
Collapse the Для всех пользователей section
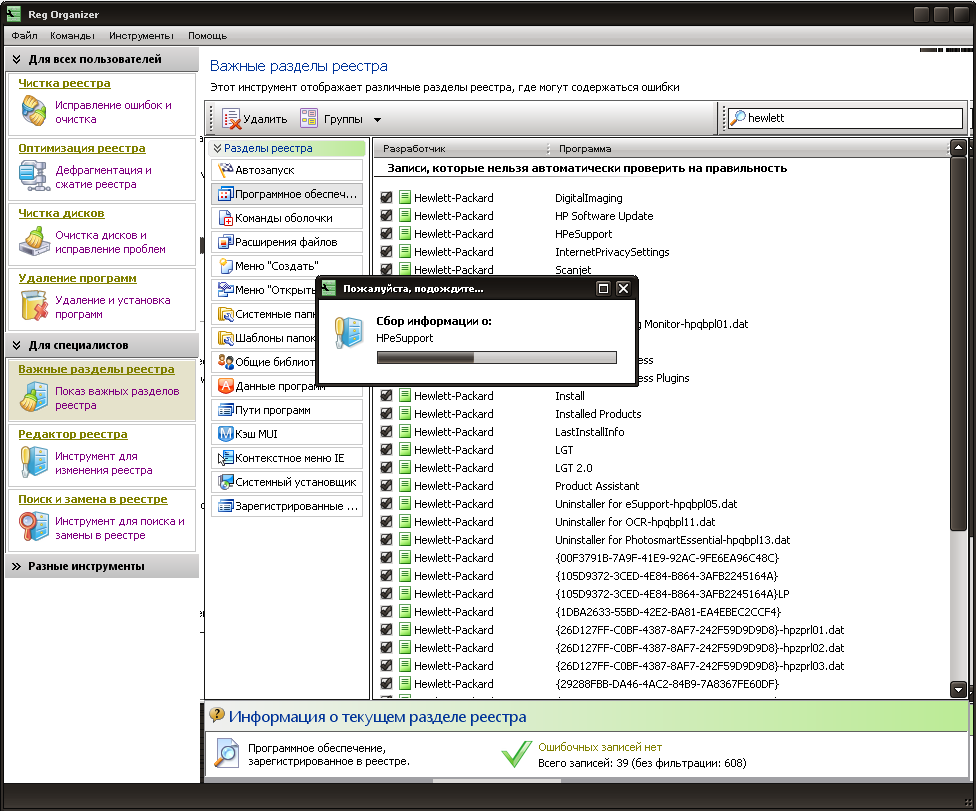[16, 59]
